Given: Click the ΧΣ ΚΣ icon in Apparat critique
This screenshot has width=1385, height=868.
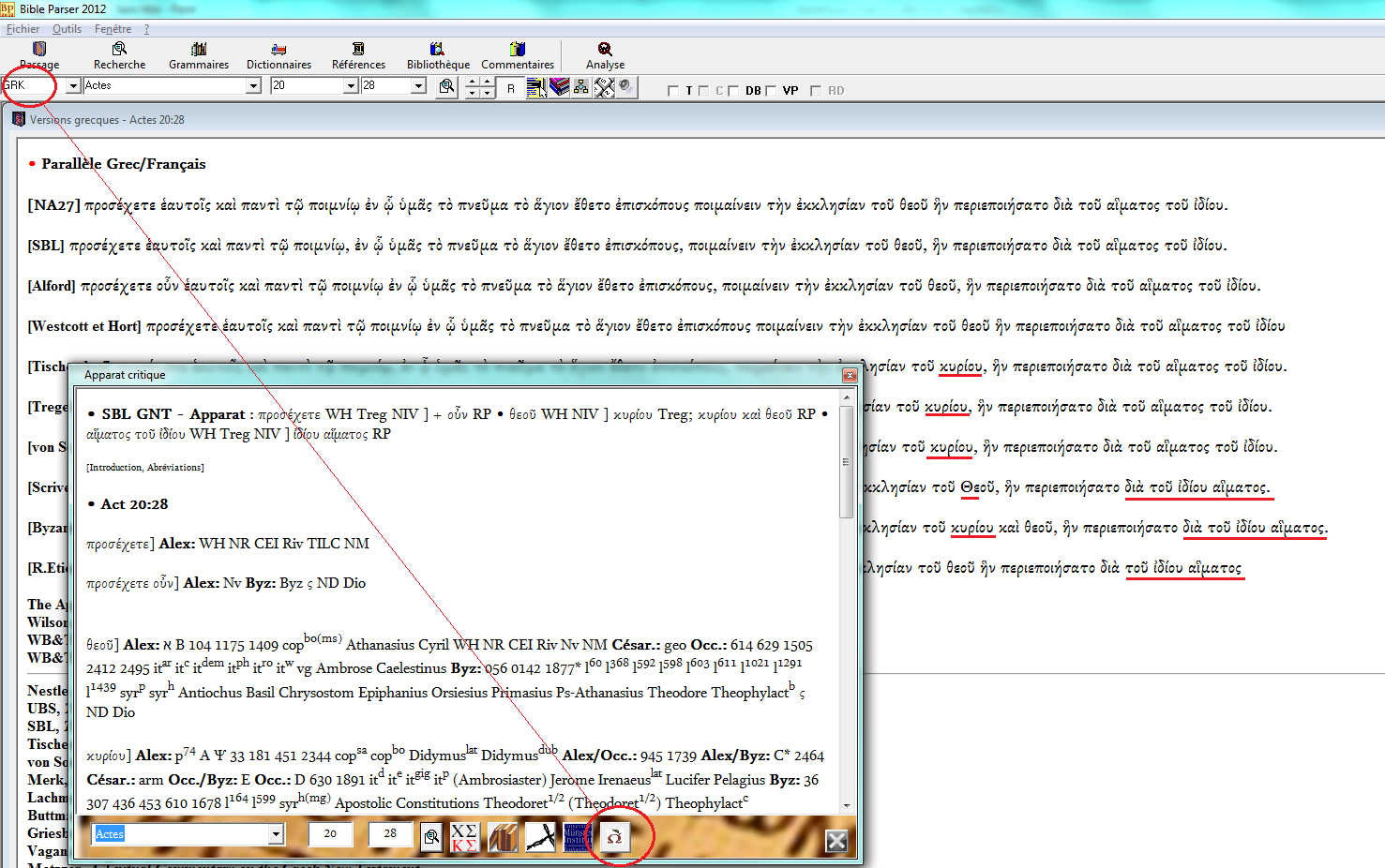Looking at the screenshot, I should point(464,837).
